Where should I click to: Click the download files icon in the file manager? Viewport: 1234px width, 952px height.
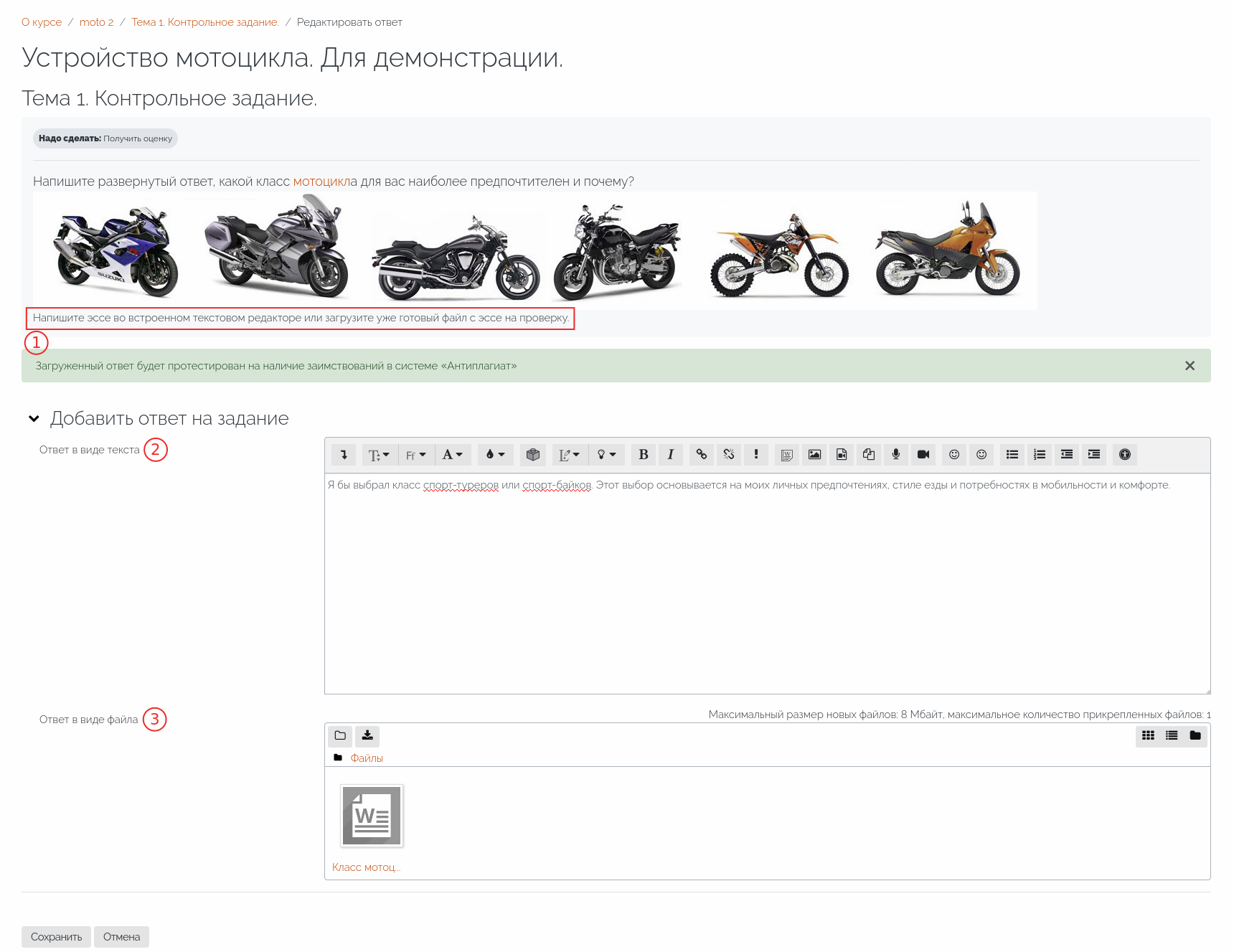click(367, 736)
